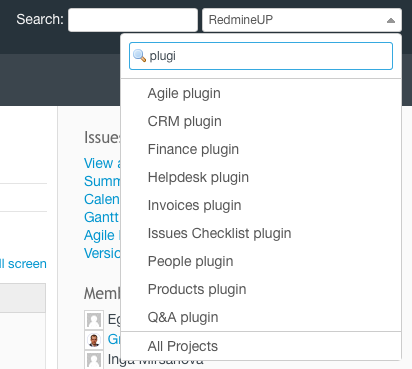Open the RedmineUP project selector
Image resolution: width=412 pixels, height=369 pixels.
coord(302,20)
